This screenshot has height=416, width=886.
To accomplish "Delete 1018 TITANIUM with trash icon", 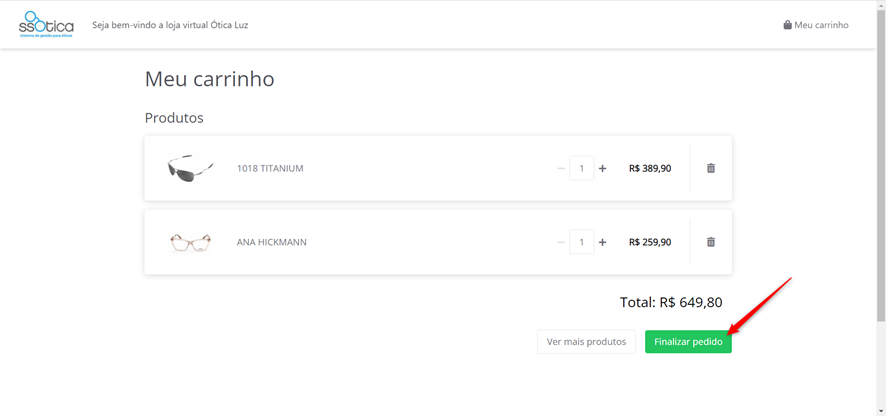I will [711, 168].
